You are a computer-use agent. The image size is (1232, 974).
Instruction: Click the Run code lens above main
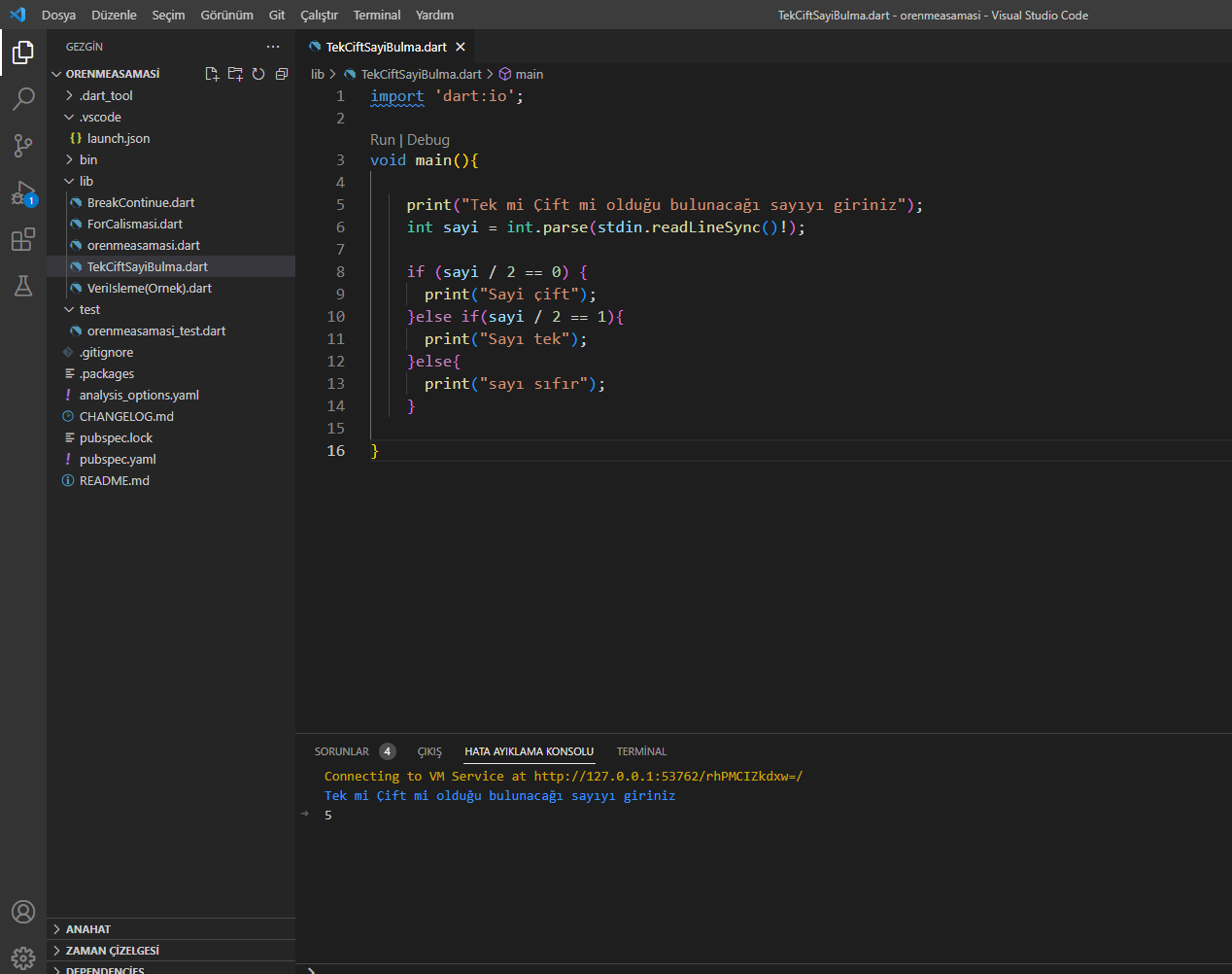coord(382,140)
